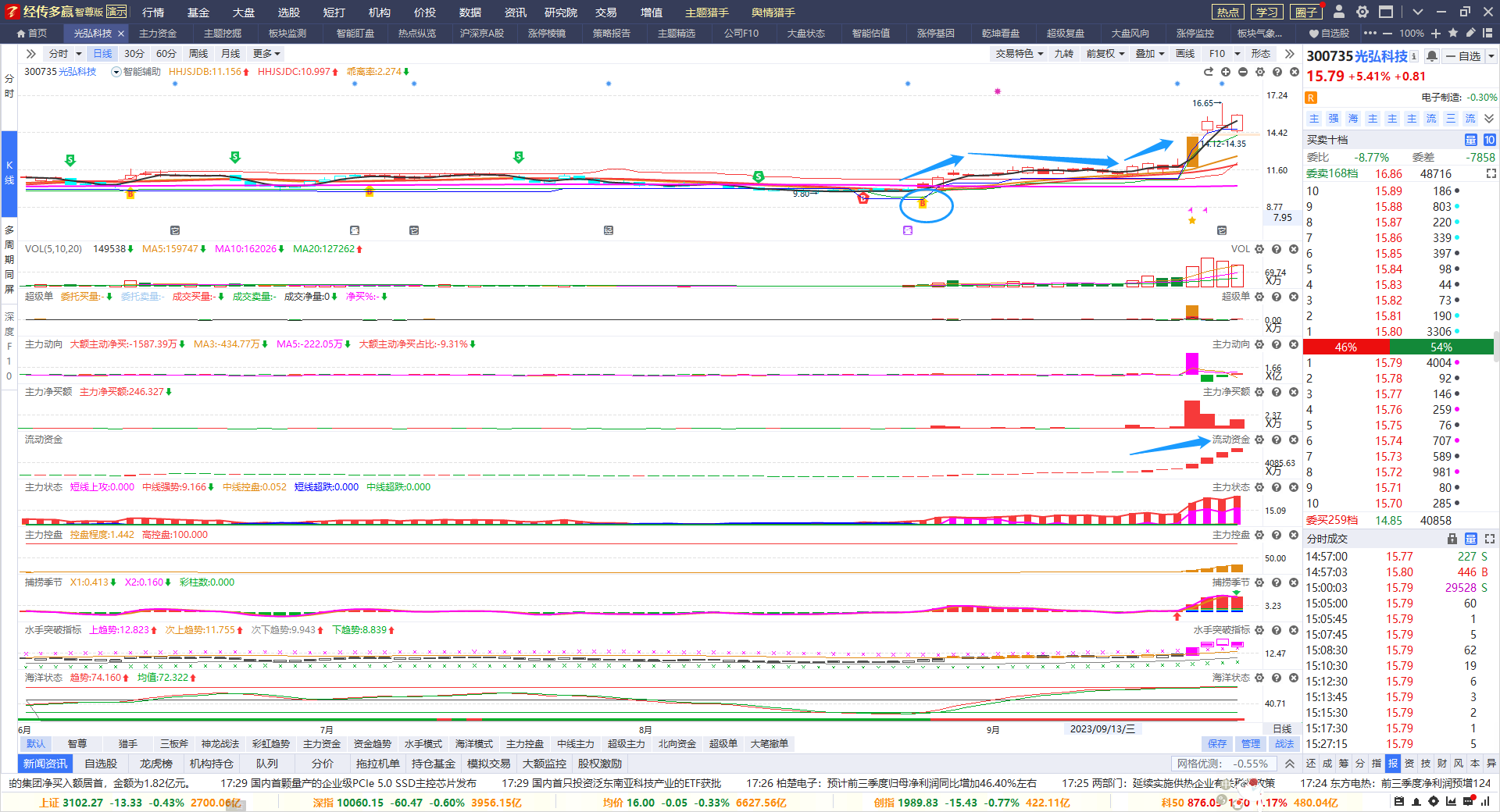Click the 管理 template button
This screenshot has width=1500, height=812.
pos(1251,744)
